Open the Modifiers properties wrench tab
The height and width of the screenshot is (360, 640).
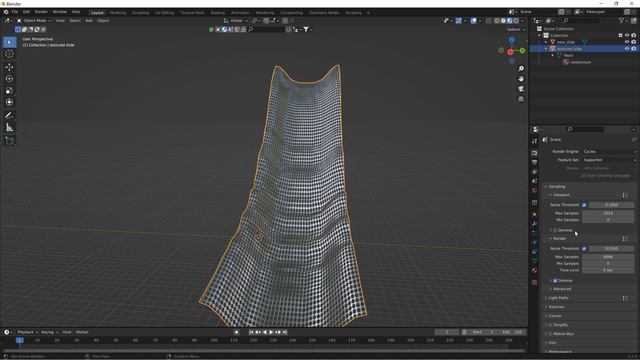click(x=535, y=224)
